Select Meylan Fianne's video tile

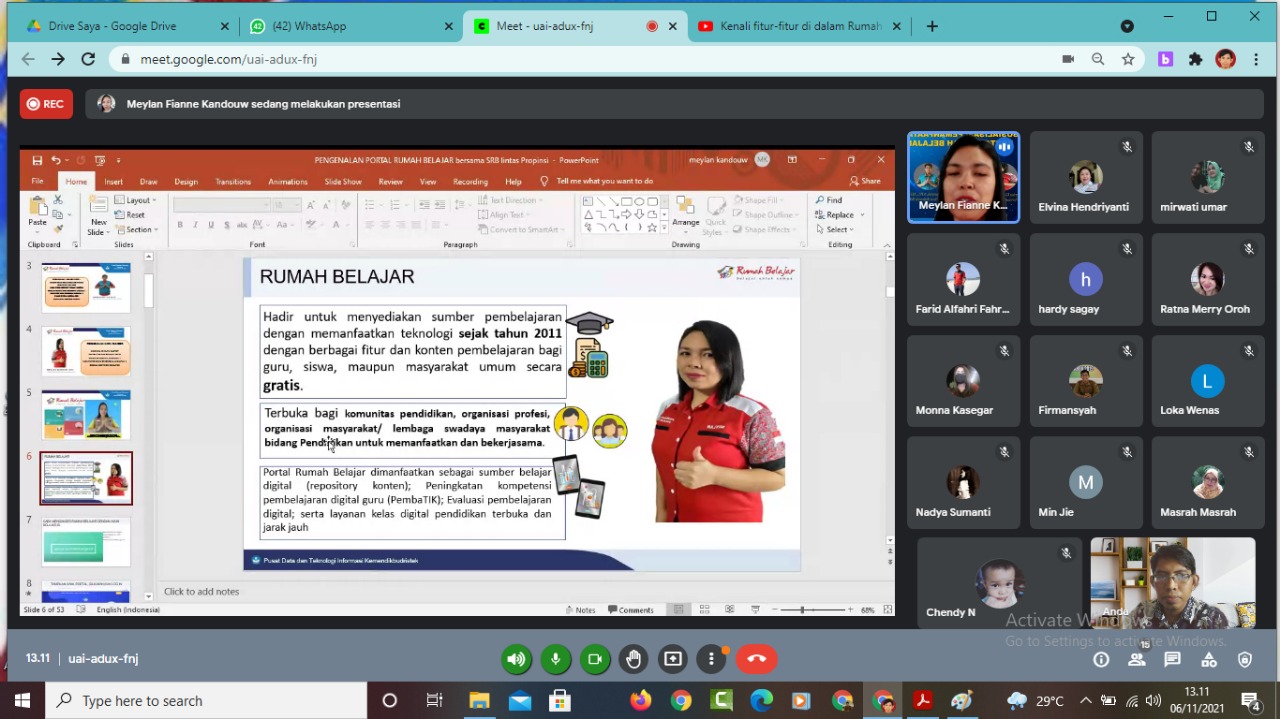[x=963, y=176]
